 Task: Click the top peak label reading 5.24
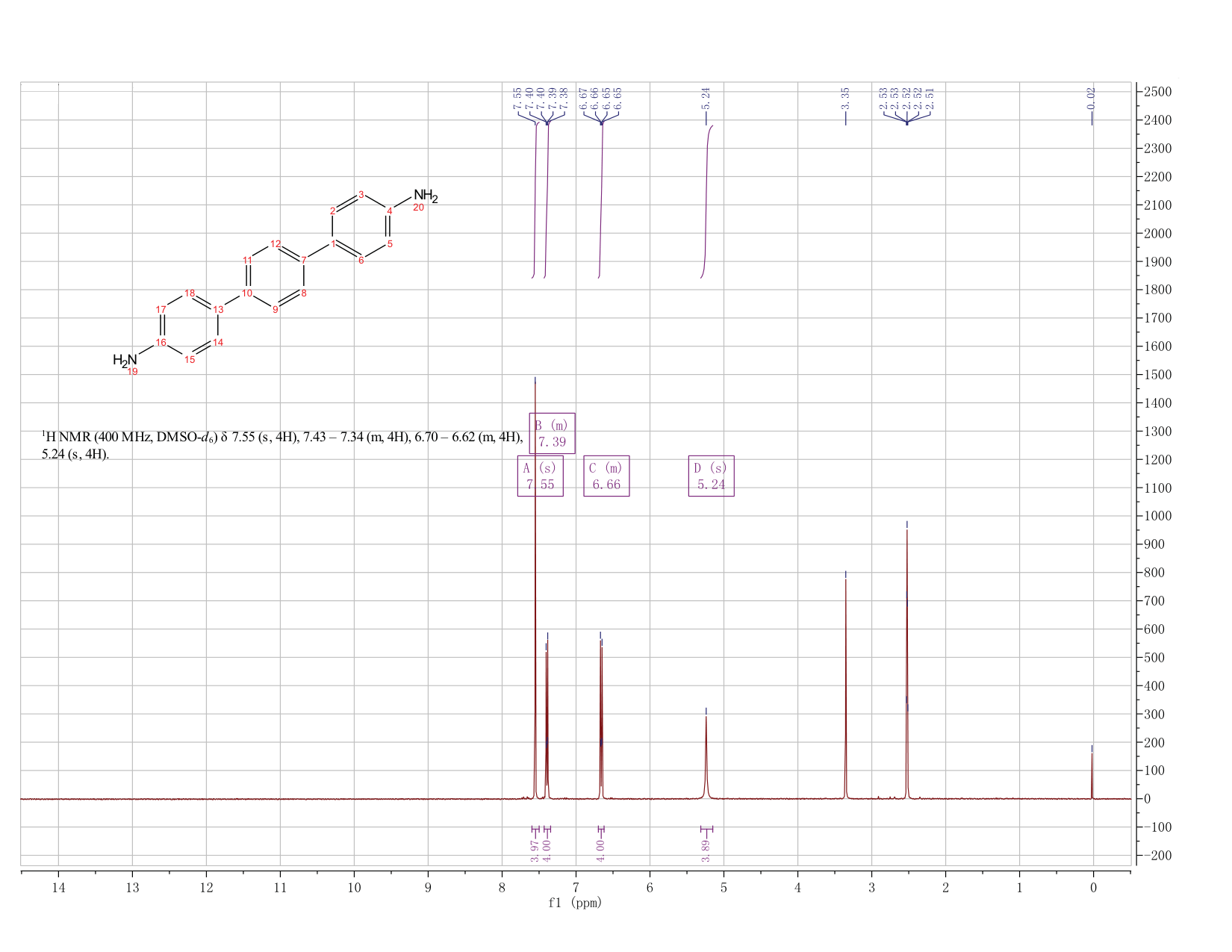pos(706,97)
